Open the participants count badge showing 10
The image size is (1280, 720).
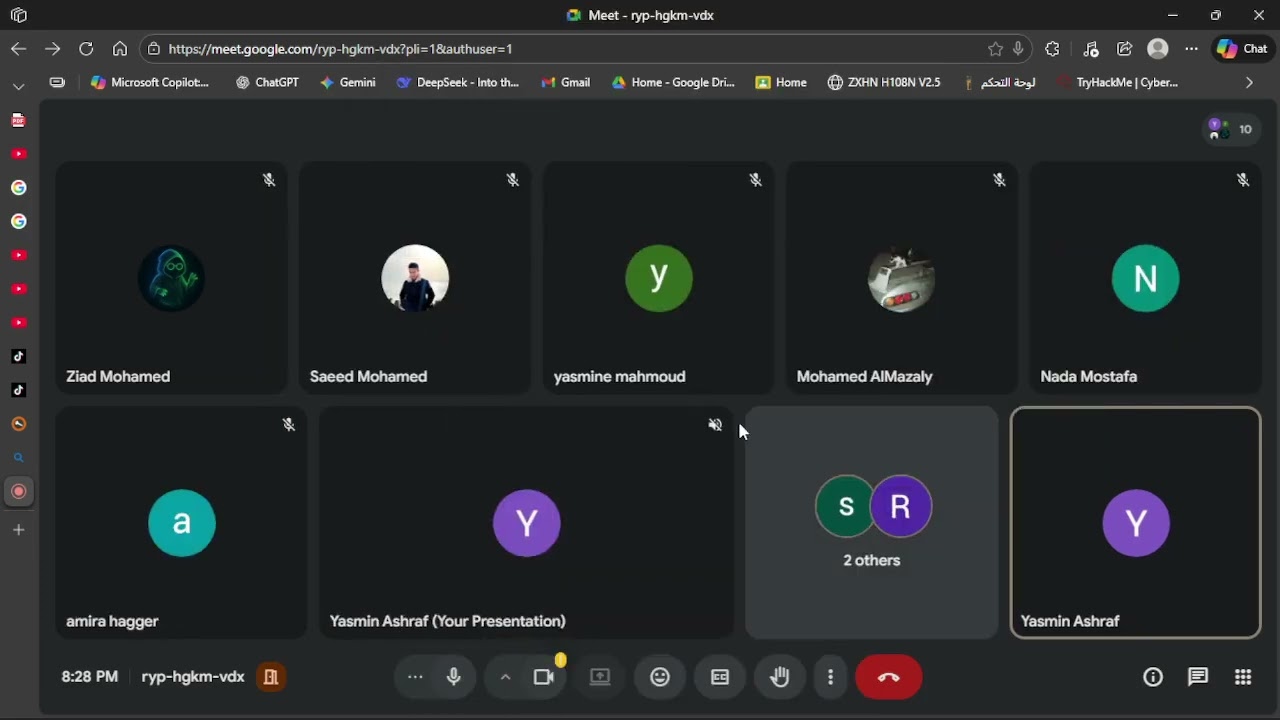click(1232, 129)
